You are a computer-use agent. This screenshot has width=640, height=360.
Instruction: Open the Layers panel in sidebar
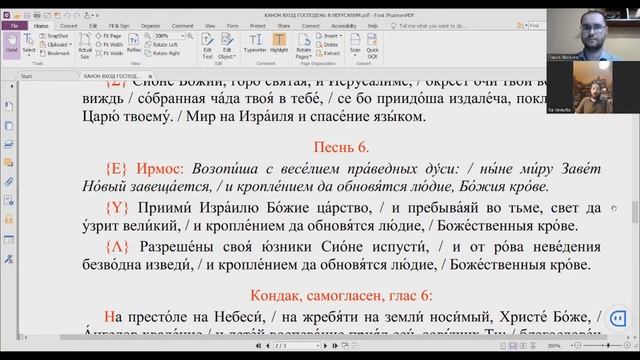(x=9, y=144)
